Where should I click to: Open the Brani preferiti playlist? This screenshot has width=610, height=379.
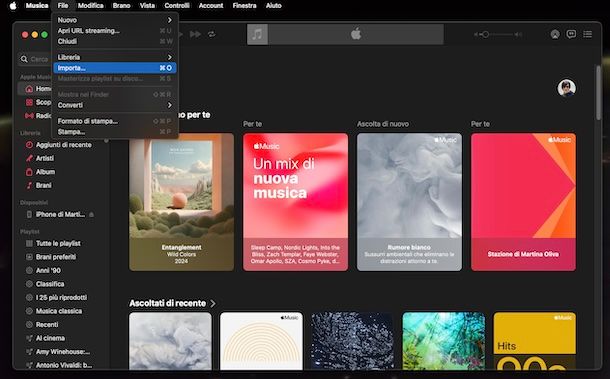63,257
